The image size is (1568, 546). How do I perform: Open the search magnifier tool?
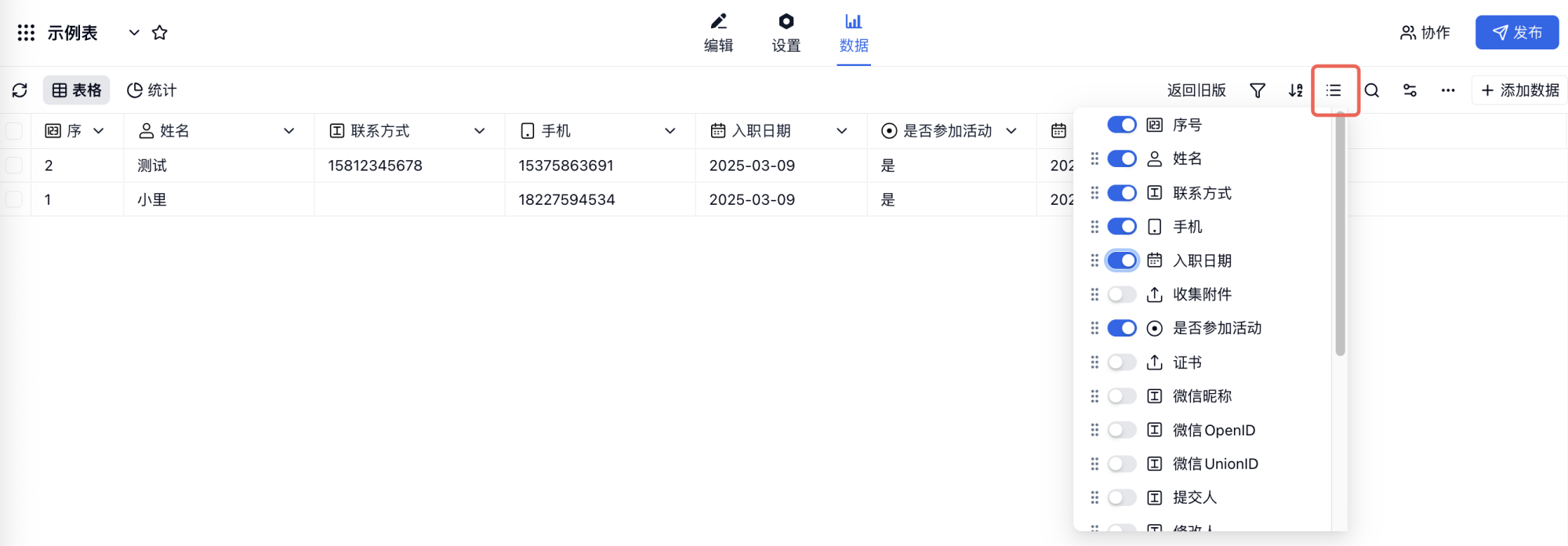(1372, 90)
